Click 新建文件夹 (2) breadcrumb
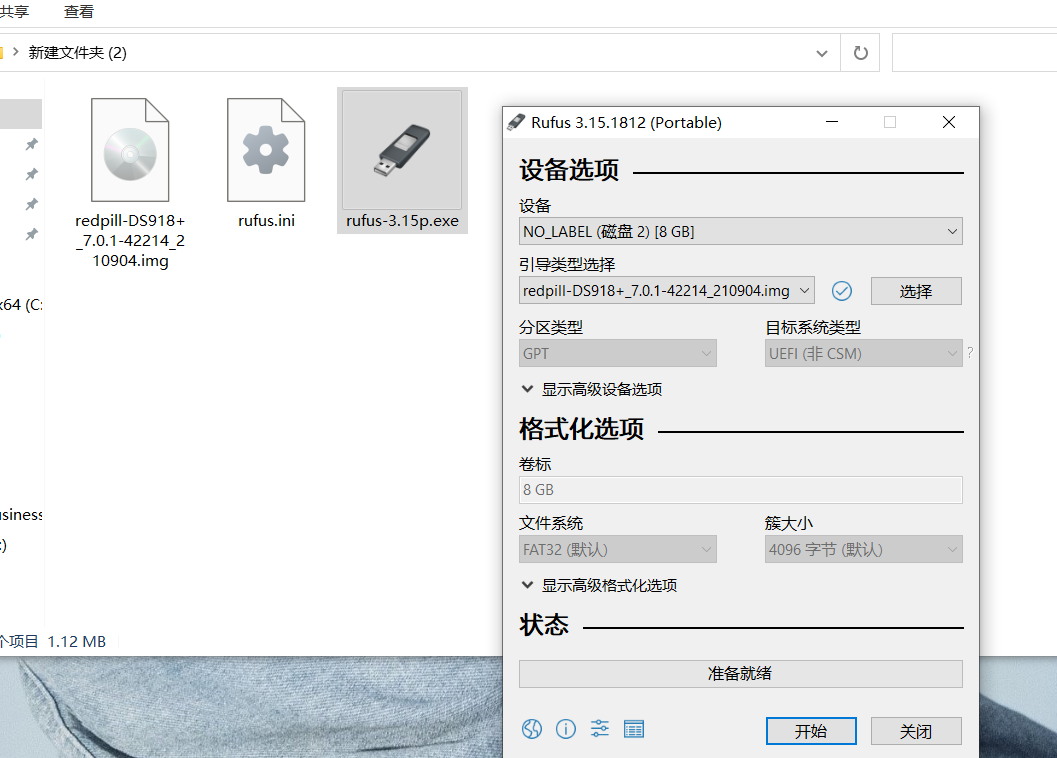This screenshot has width=1057, height=758. 78,53
